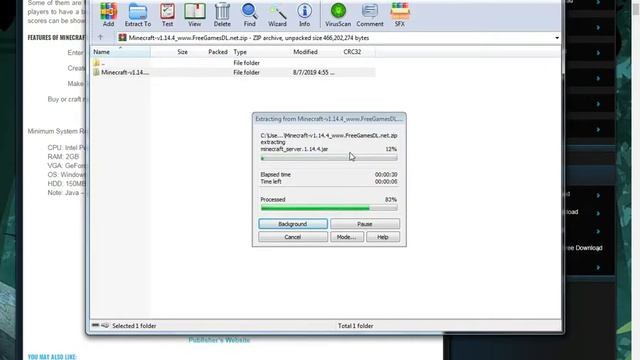
Task: Click the extraction dialog title bar
Action: [329, 119]
